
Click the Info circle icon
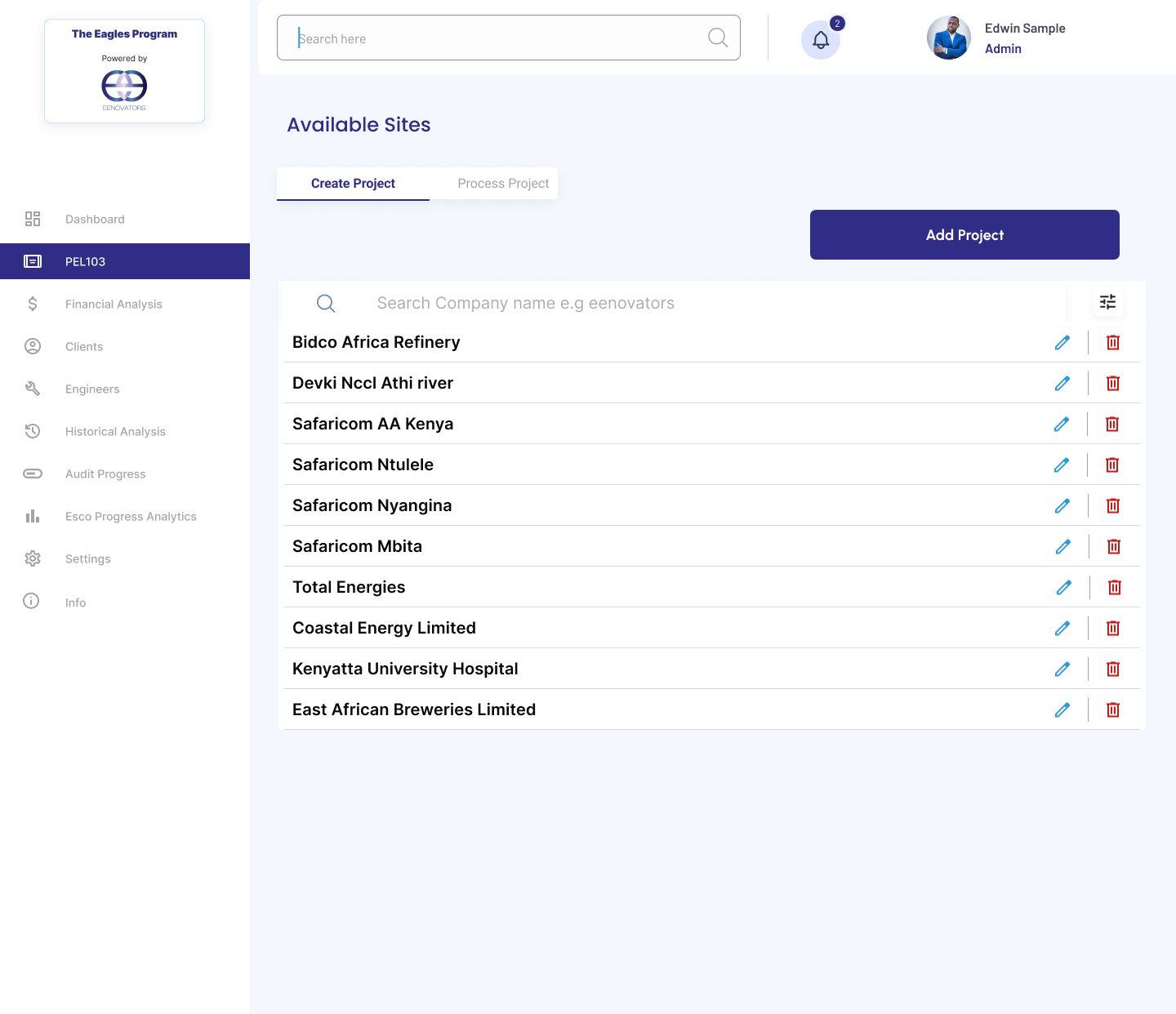pos(31,601)
